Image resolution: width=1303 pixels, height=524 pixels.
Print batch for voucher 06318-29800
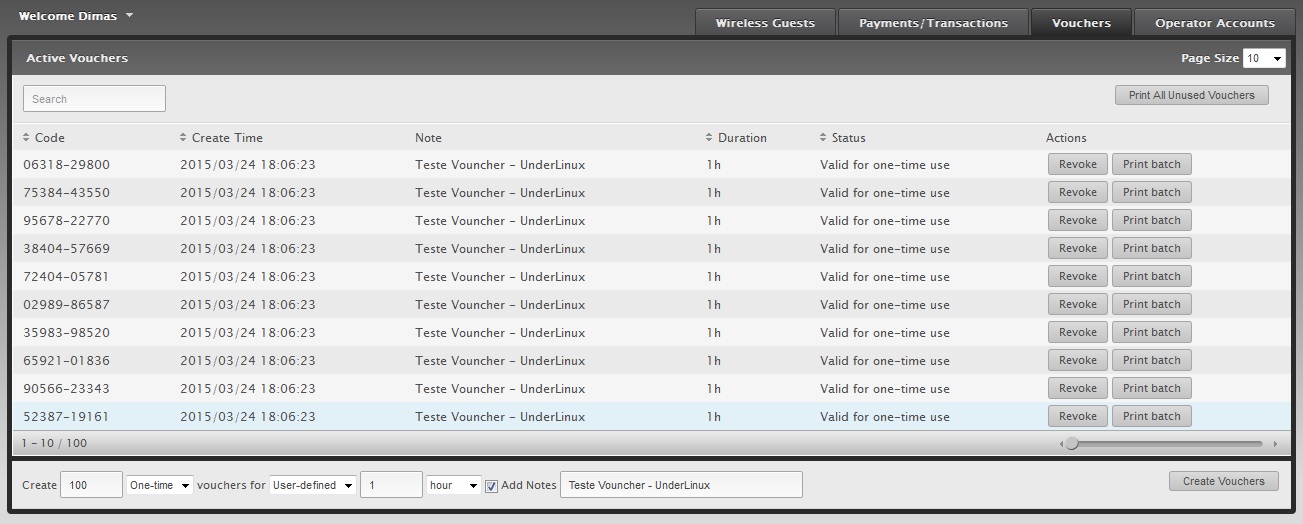pyautogui.click(x=1152, y=164)
